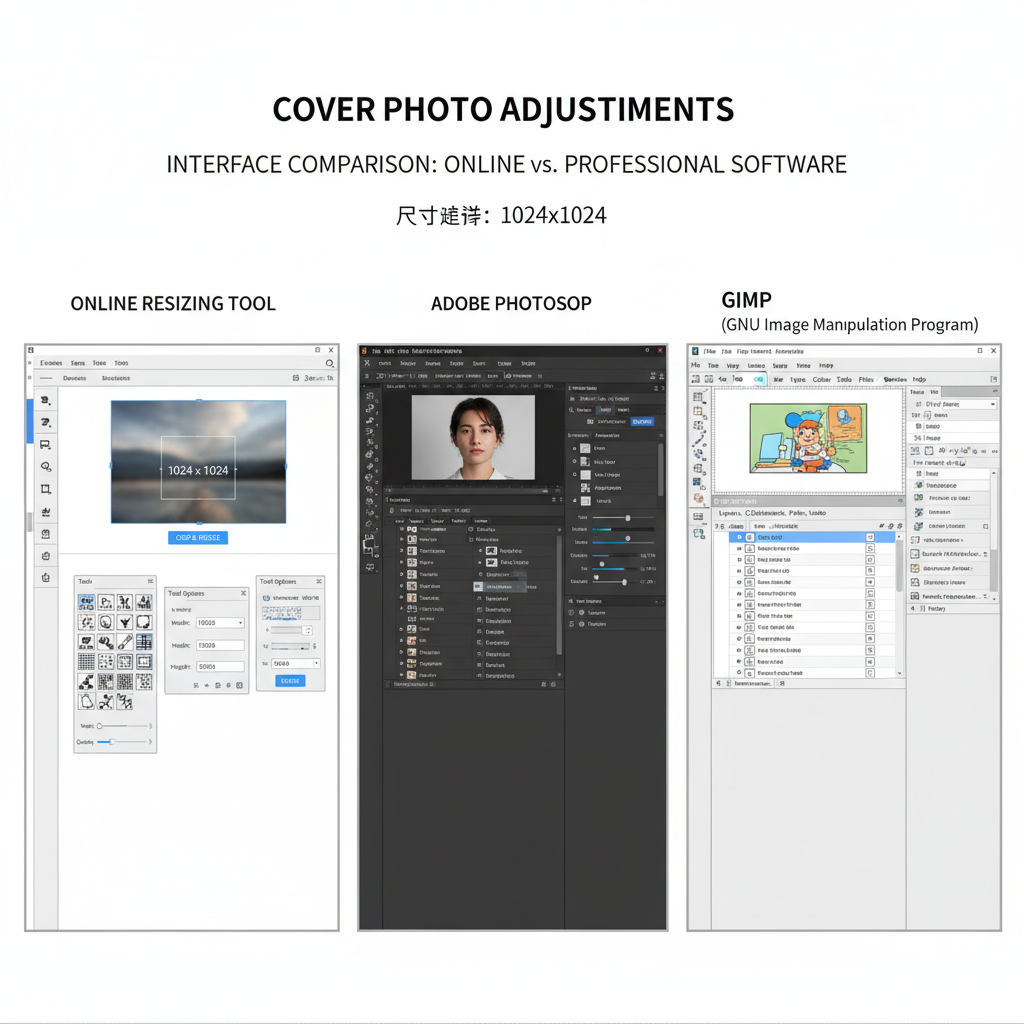1024x1024 pixels.
Task: GIMP: open the Viey menu in top bar
Action: point(733,366)
